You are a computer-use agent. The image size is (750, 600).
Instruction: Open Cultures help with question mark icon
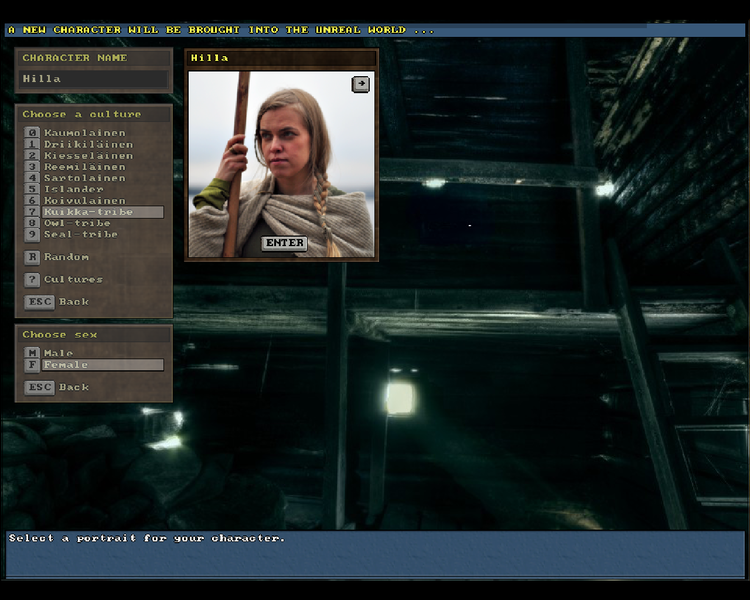pos(33,280)
